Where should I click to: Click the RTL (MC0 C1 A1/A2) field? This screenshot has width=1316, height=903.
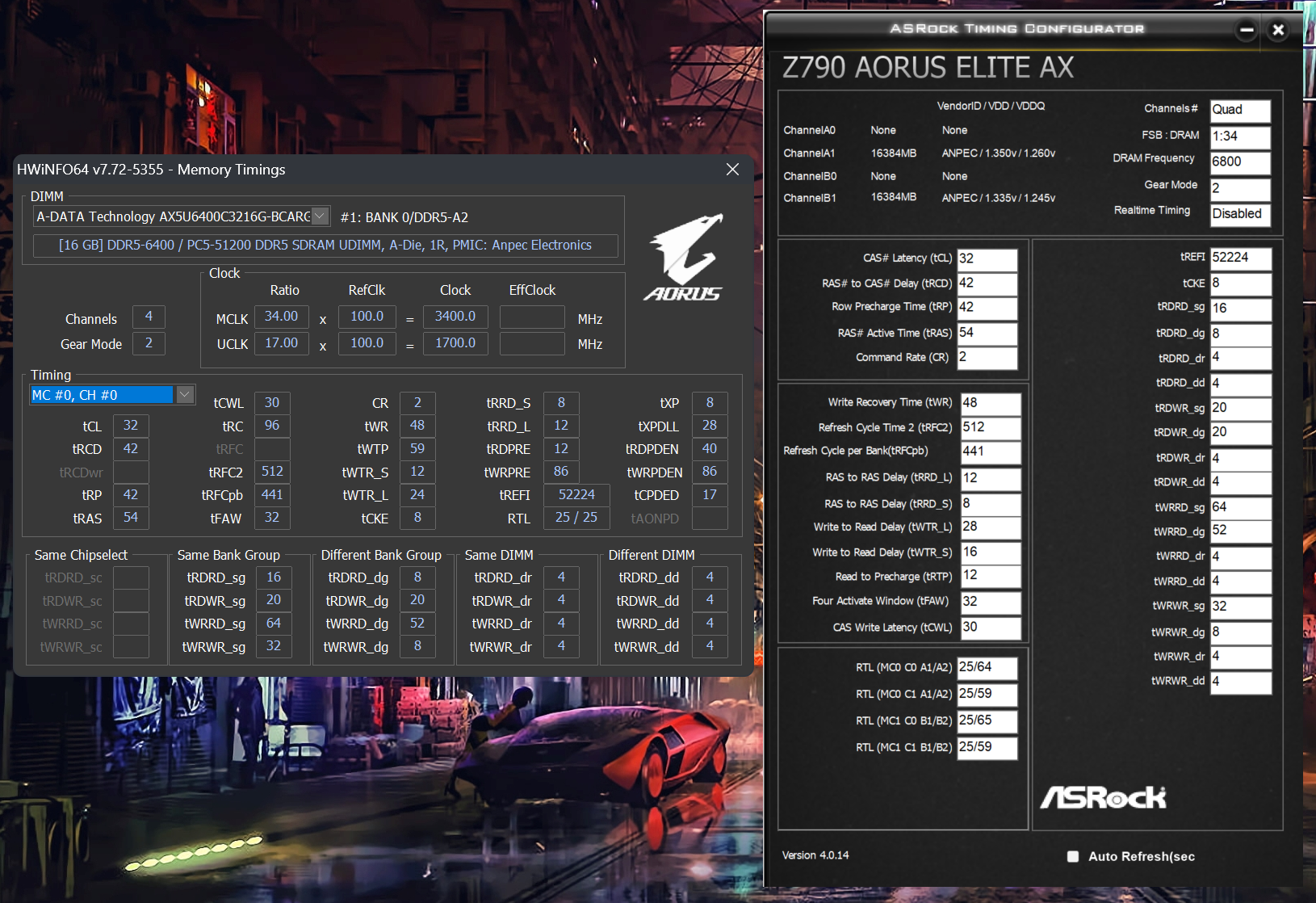(x=987, y=695)
